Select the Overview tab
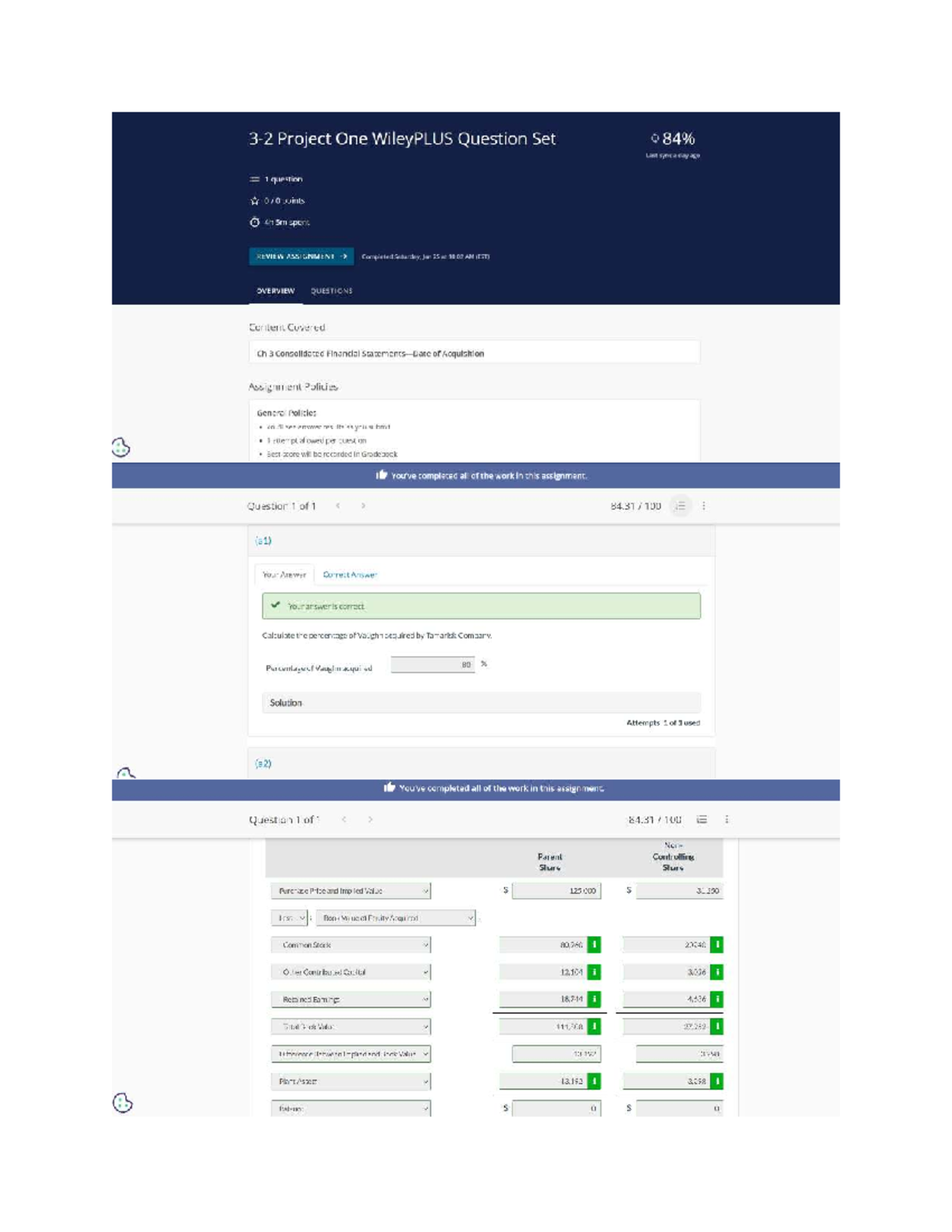This screenshot has height=1232, width=952. tap(275, 291)
